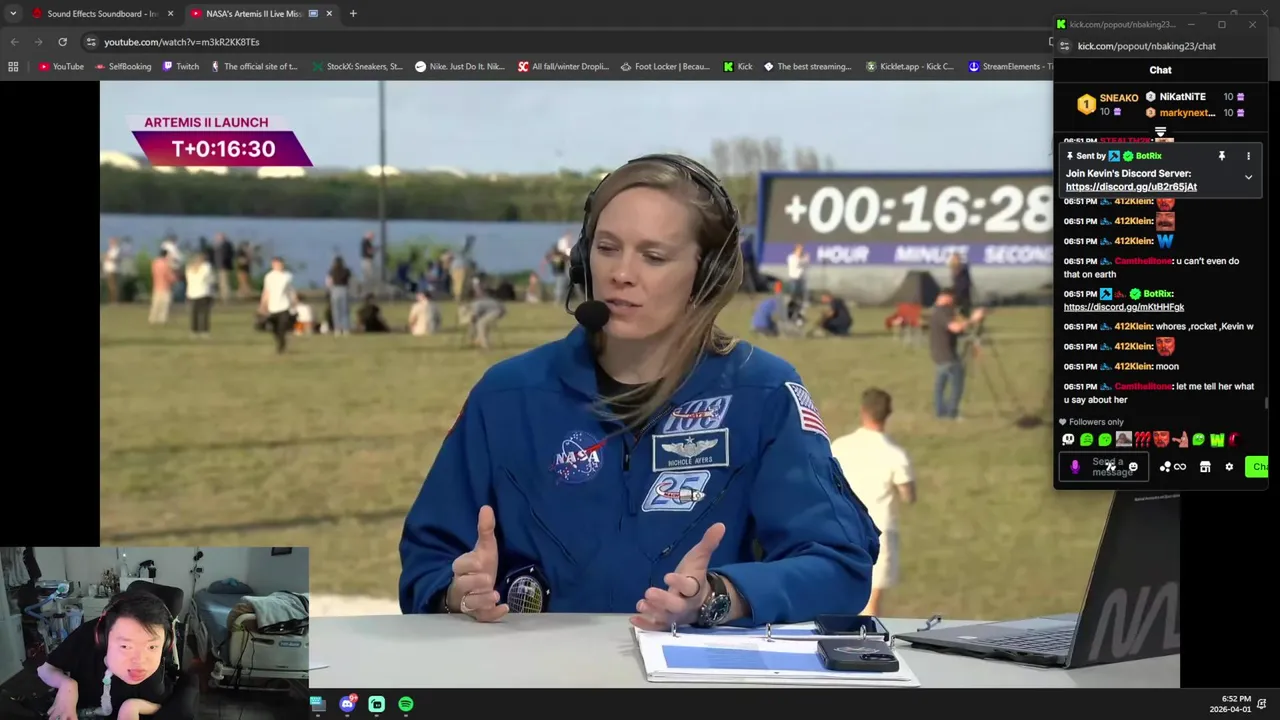Viewport: 1280px width, 720px height.
Task: Click the 412Klein username beside "moon"
Action: pyautogui.click(x=1133, y=367)
